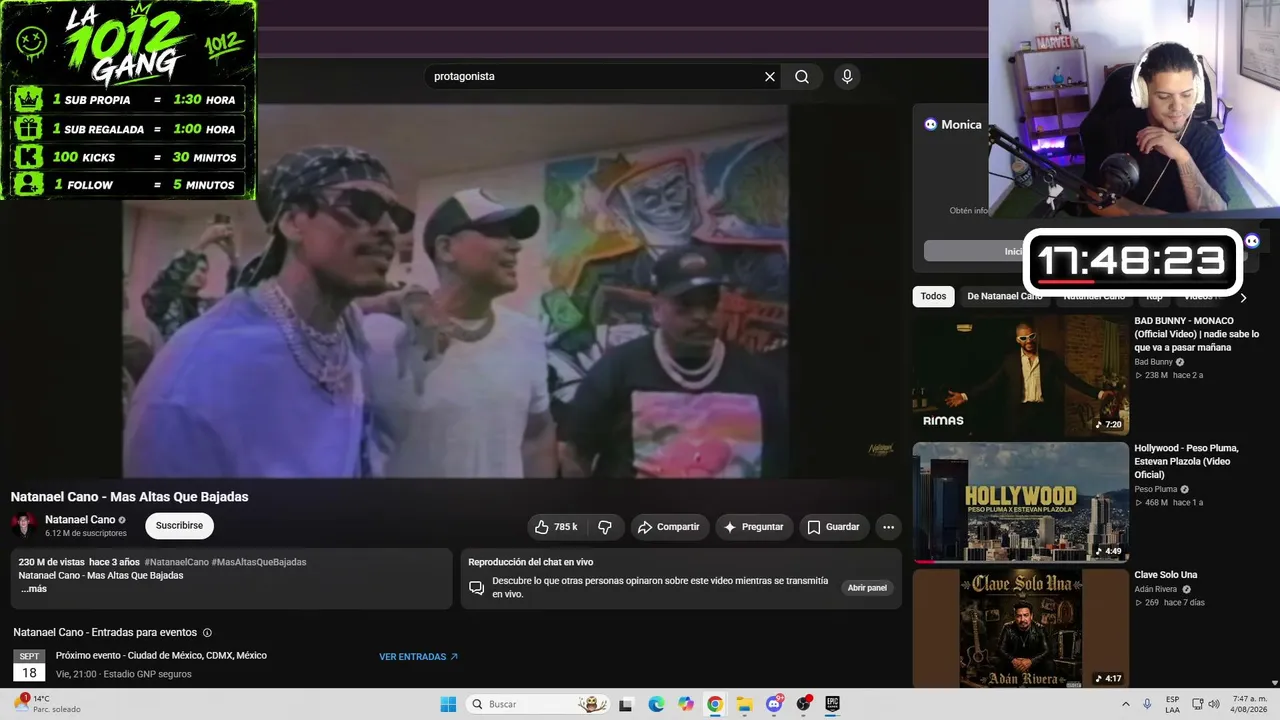
Task: Open the Clave Solo Una video thumbnail
Action: 1020,629
